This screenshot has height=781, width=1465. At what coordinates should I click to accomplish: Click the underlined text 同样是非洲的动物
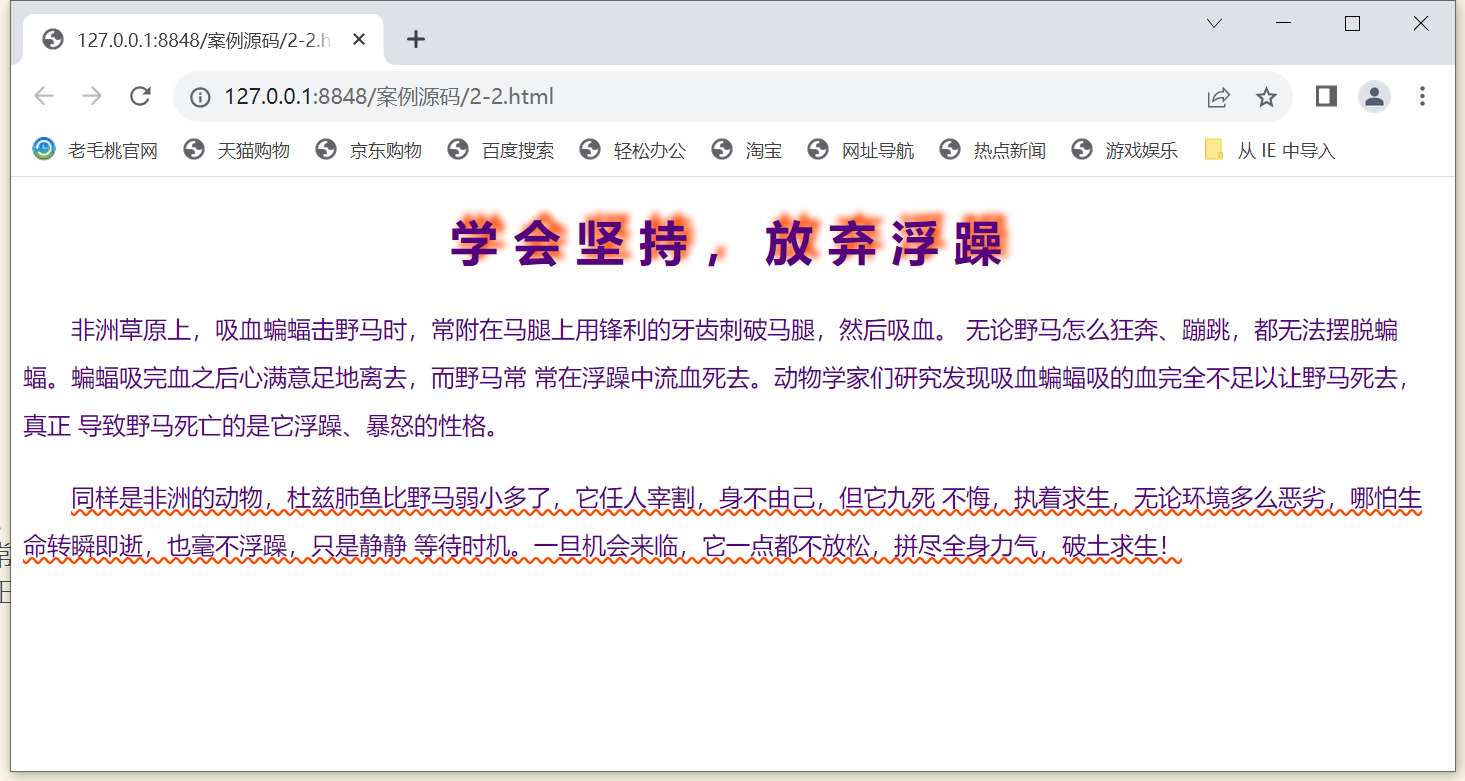[167, 498]
